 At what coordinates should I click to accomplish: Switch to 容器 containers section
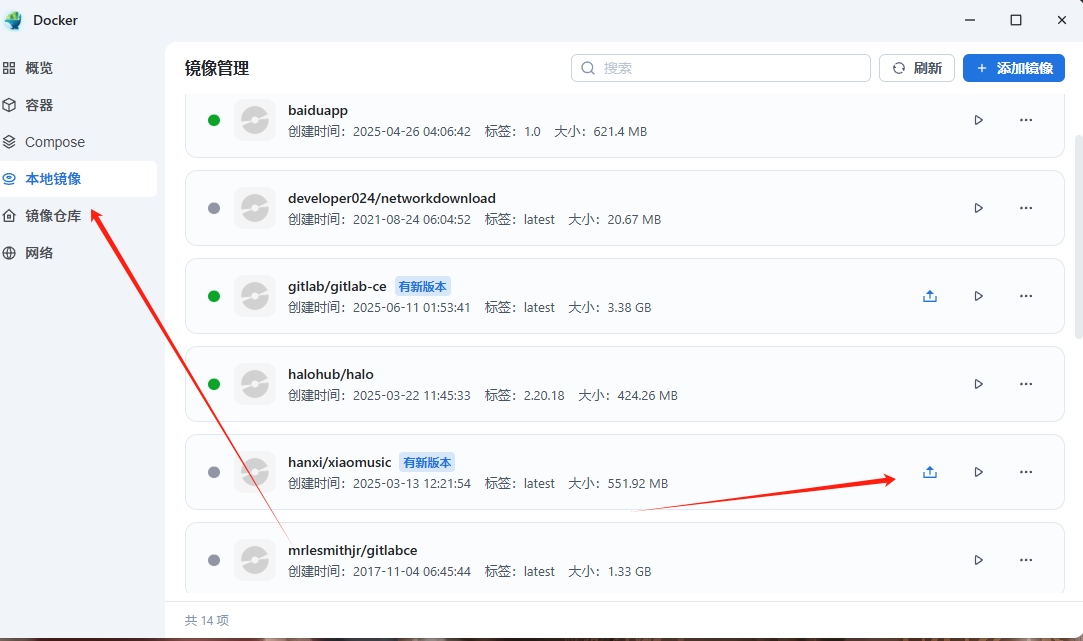click(x=40, y=105)
